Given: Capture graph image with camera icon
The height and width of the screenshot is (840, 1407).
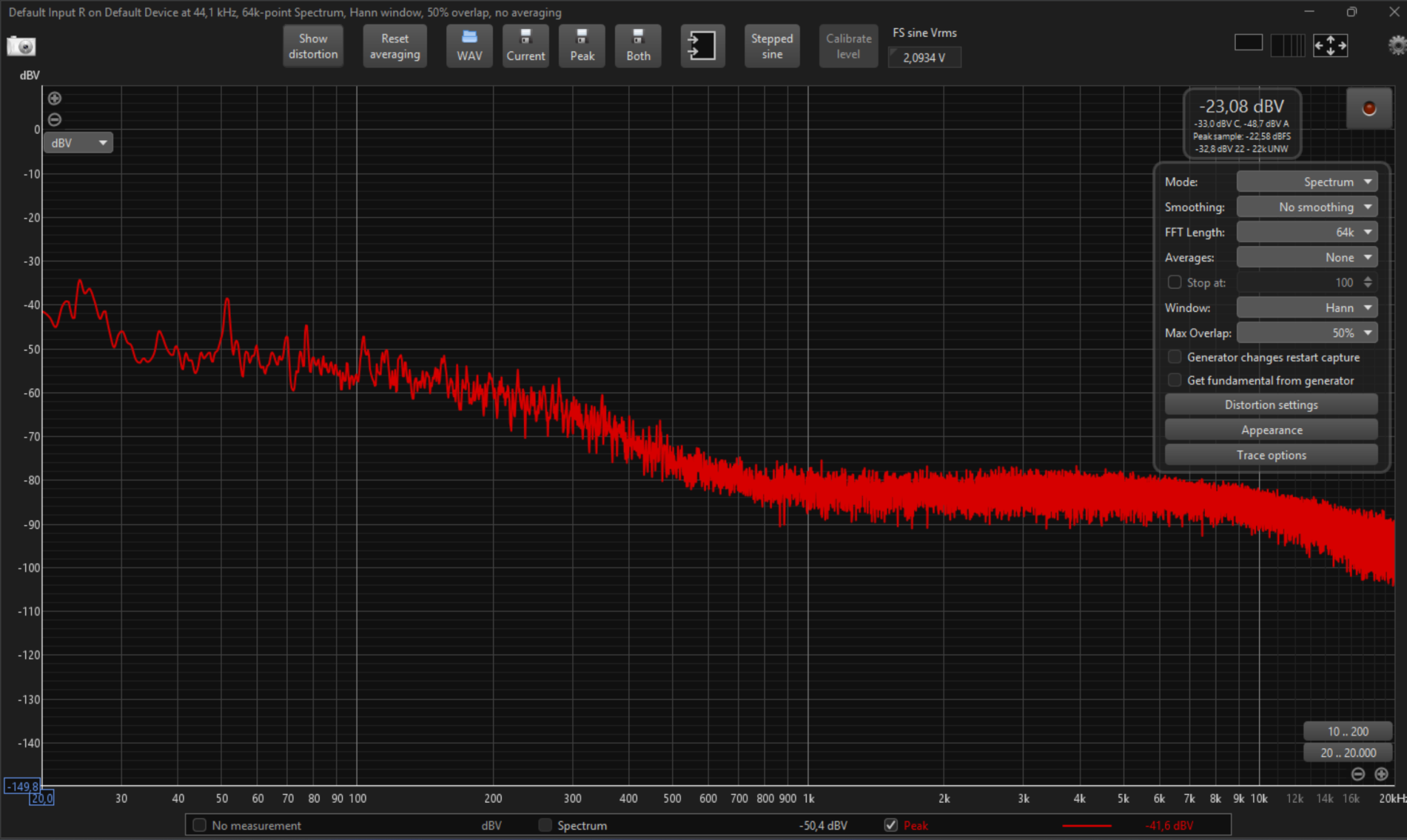Looking at the screenshot, I should point(21,46).
